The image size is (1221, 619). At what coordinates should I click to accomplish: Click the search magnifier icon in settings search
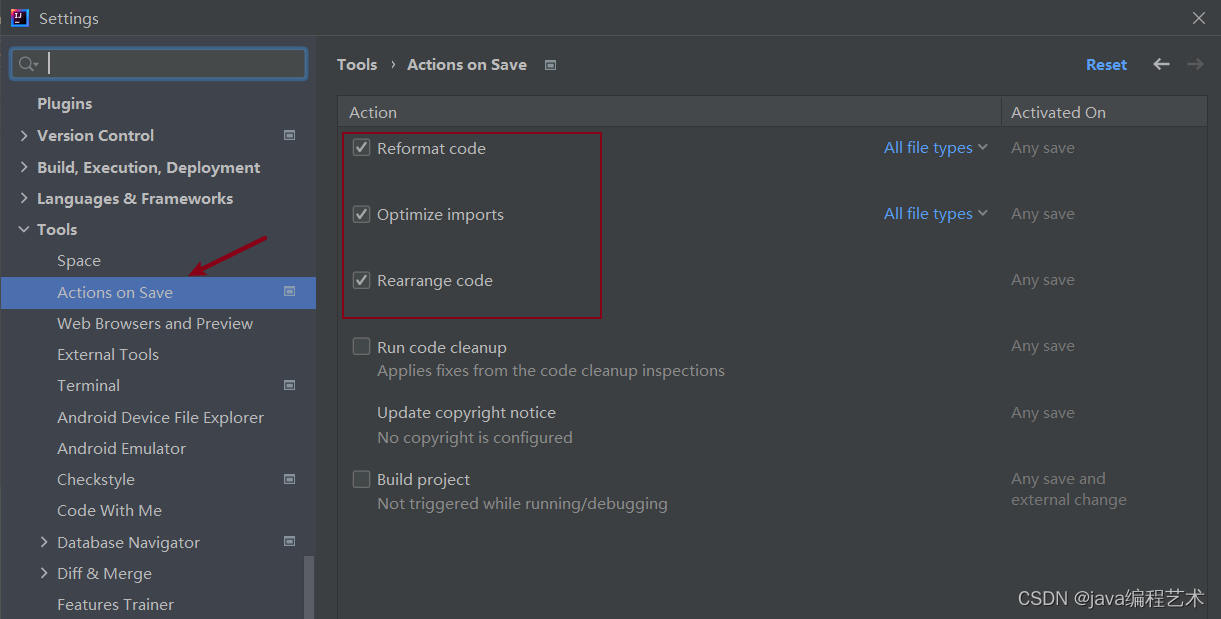point(26,63)
